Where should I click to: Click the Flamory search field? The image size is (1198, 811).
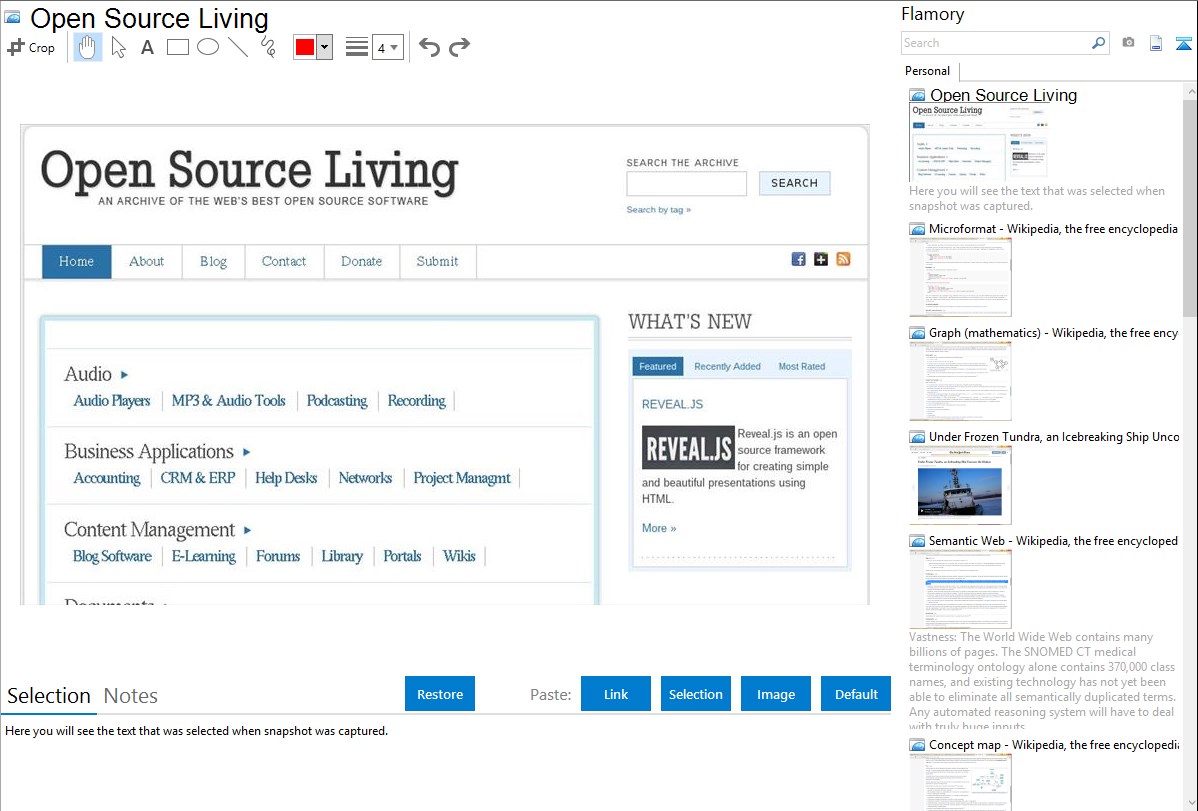[x=995, y=43]
